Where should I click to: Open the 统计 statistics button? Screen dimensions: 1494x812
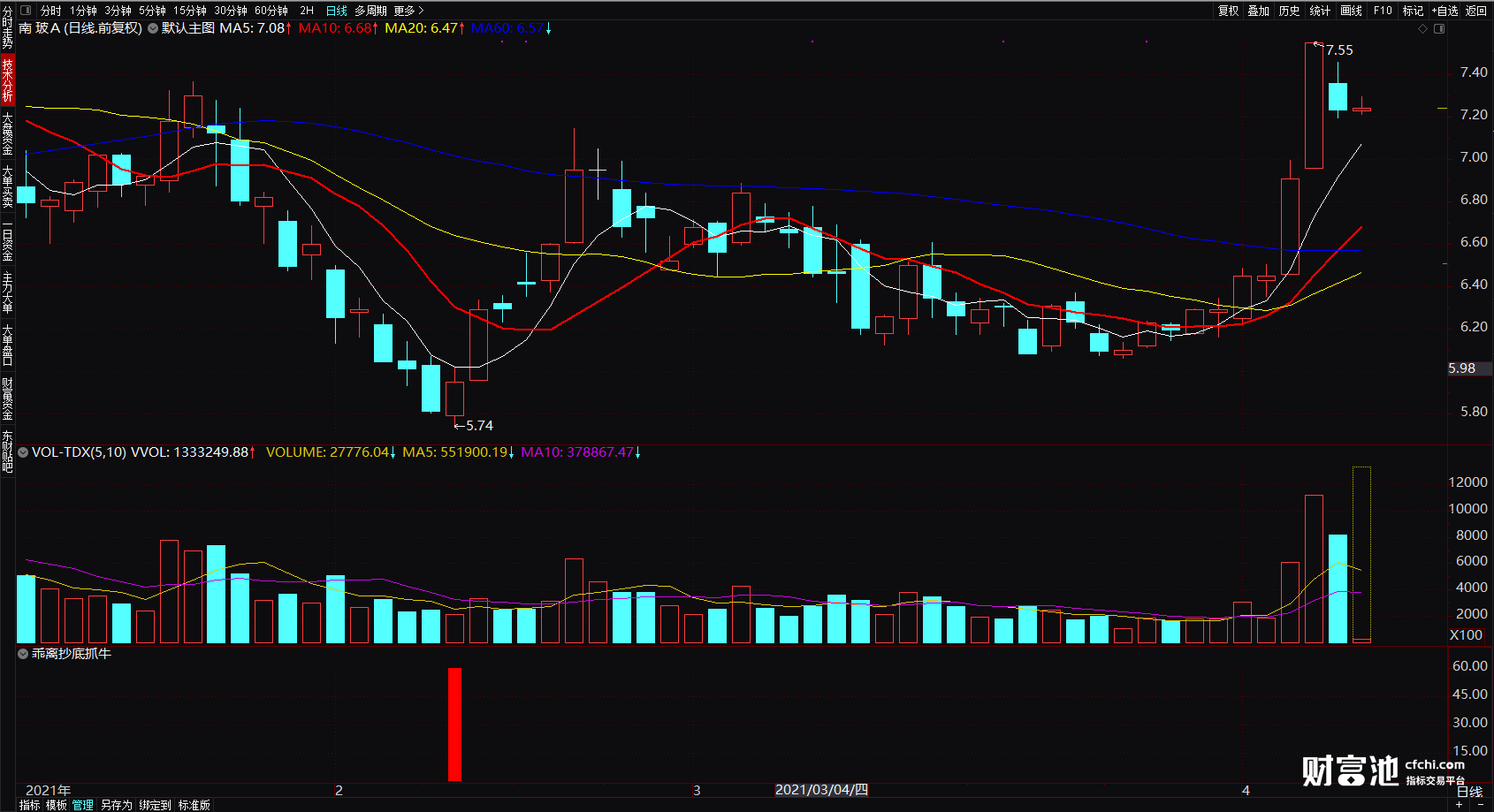pyautogui.click(x=1320, y=11)
